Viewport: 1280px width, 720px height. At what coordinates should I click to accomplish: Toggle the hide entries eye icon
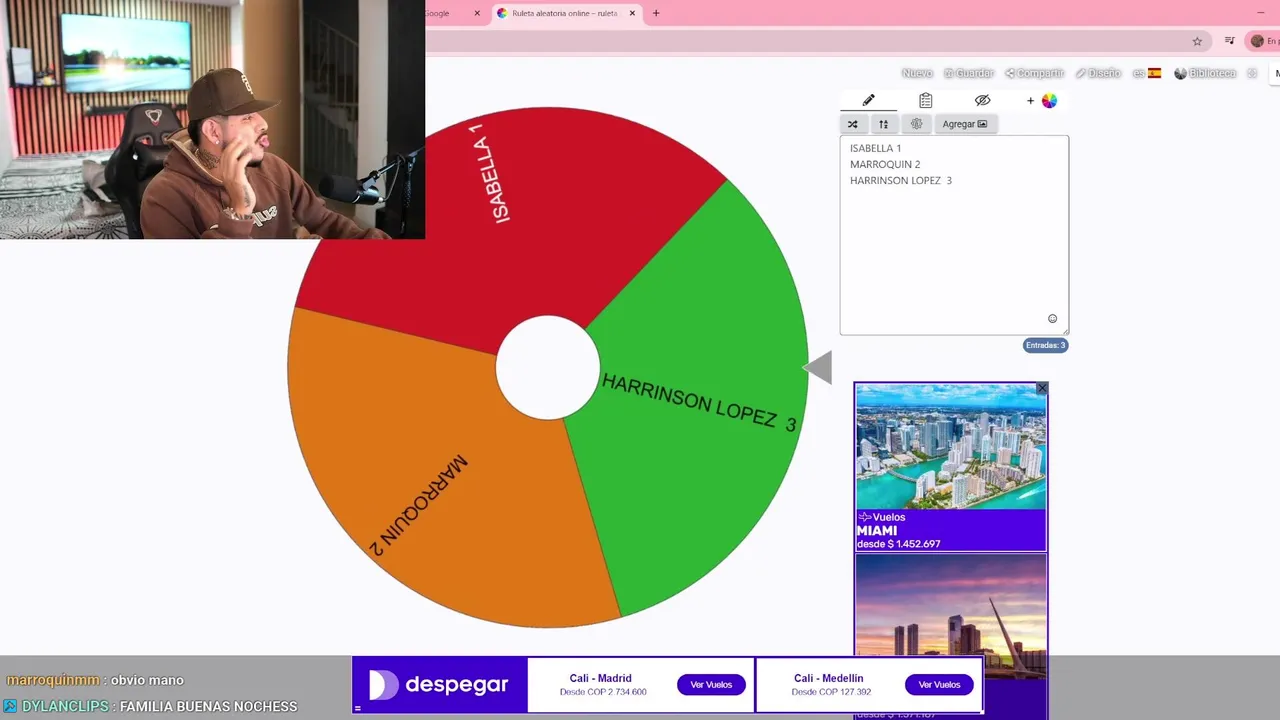point(982,100)
